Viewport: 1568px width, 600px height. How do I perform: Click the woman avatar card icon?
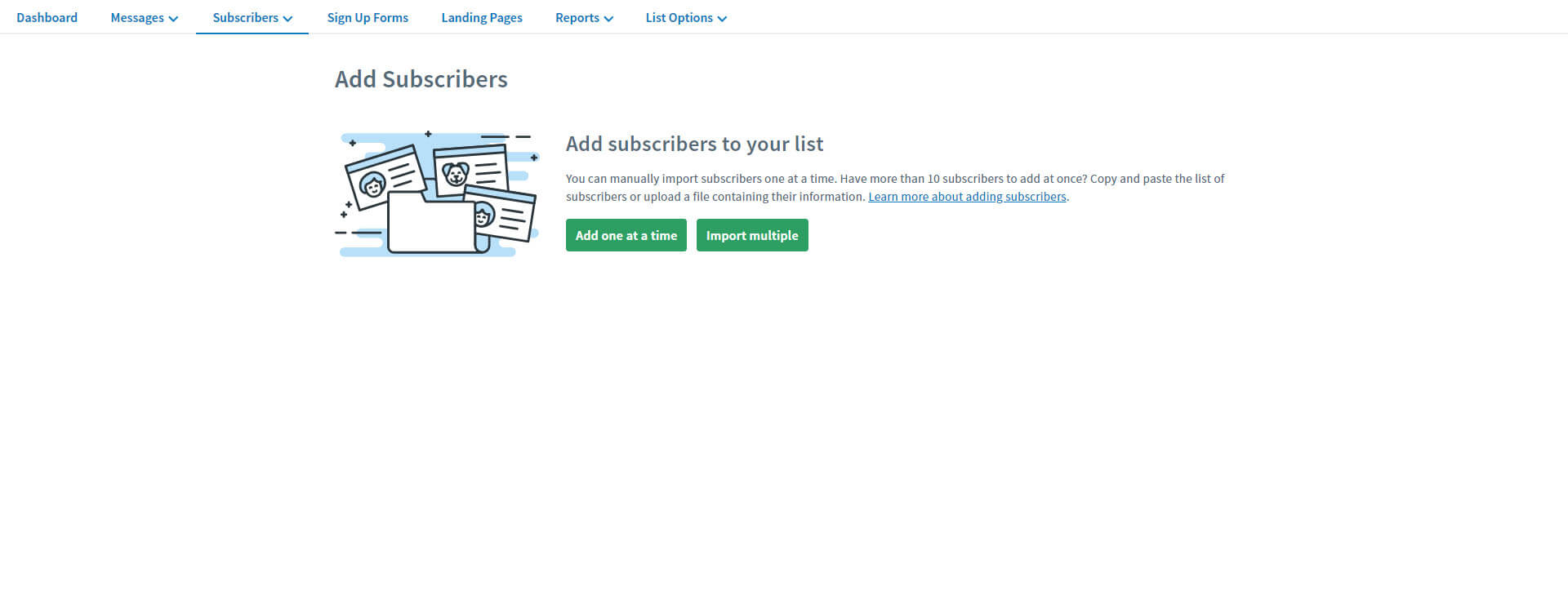tap(385, 176)
